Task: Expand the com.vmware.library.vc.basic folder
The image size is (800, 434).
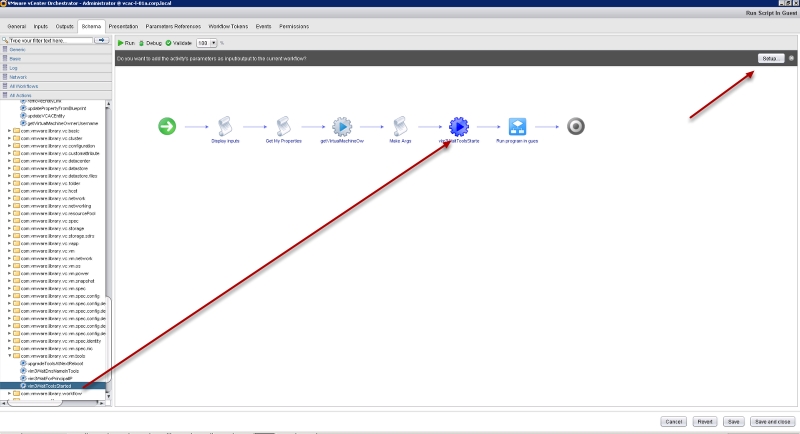Action: (10, 130)
